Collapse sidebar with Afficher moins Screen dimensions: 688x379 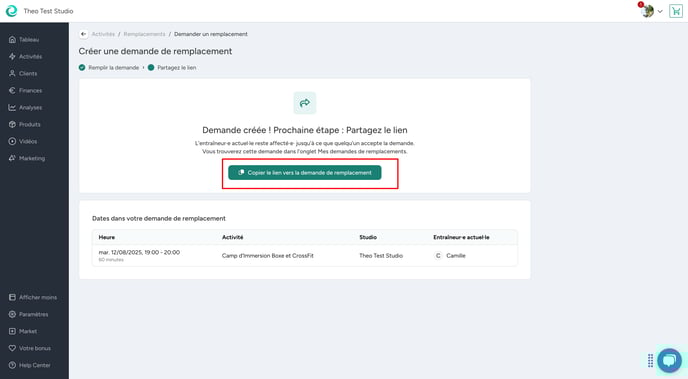point(33,297)
